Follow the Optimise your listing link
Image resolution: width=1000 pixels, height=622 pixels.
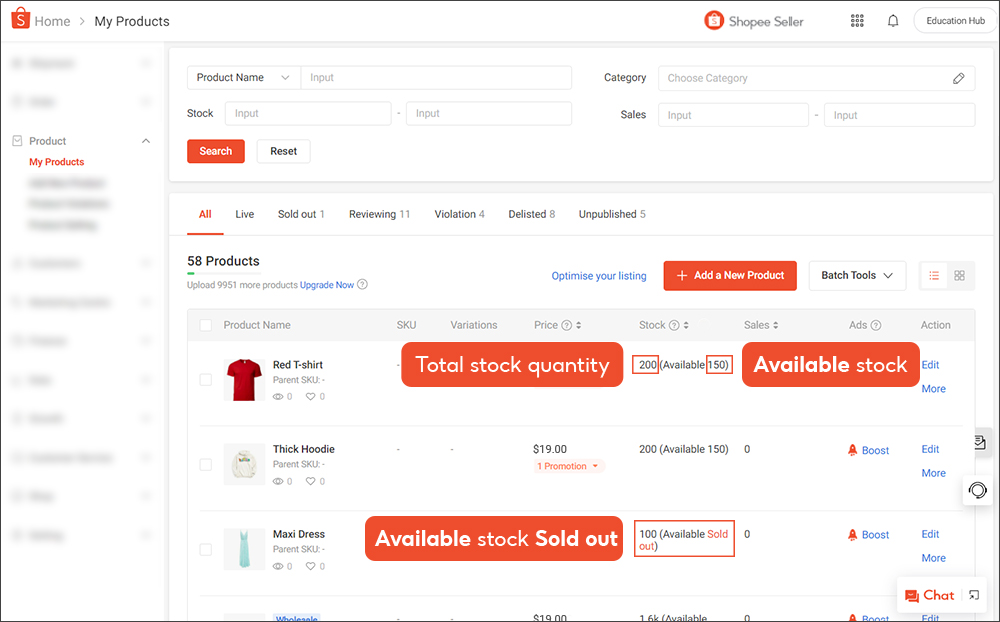click(599, 276)
